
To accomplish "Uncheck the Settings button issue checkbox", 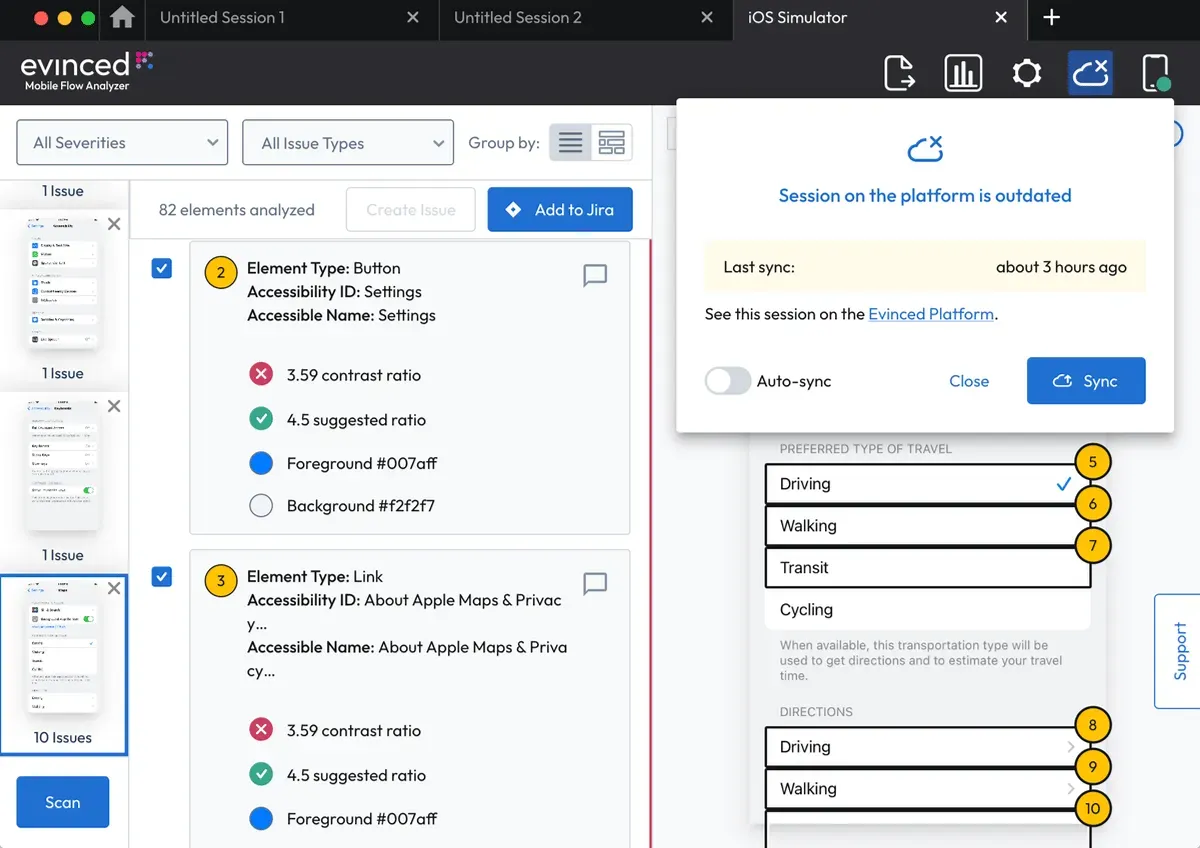I will click(162, 268).
